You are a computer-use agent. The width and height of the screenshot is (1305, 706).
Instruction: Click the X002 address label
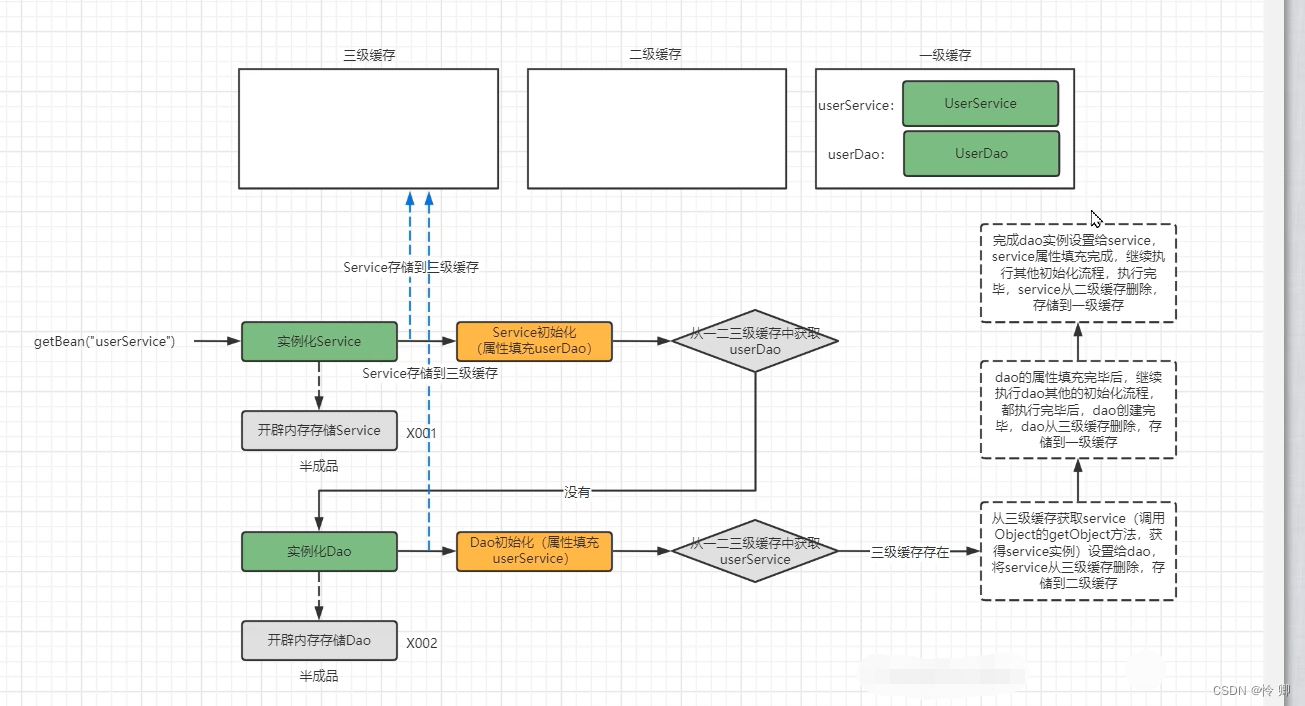[x=421, y=643]
